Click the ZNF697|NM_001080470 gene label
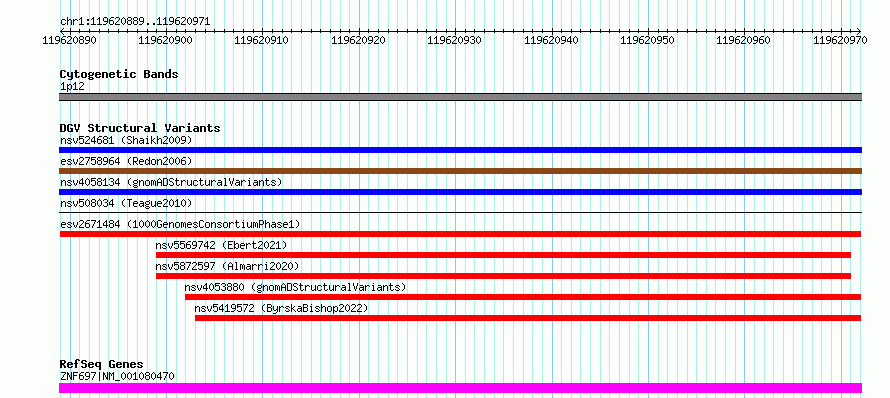The image size is (890, 398). point(117,376)
